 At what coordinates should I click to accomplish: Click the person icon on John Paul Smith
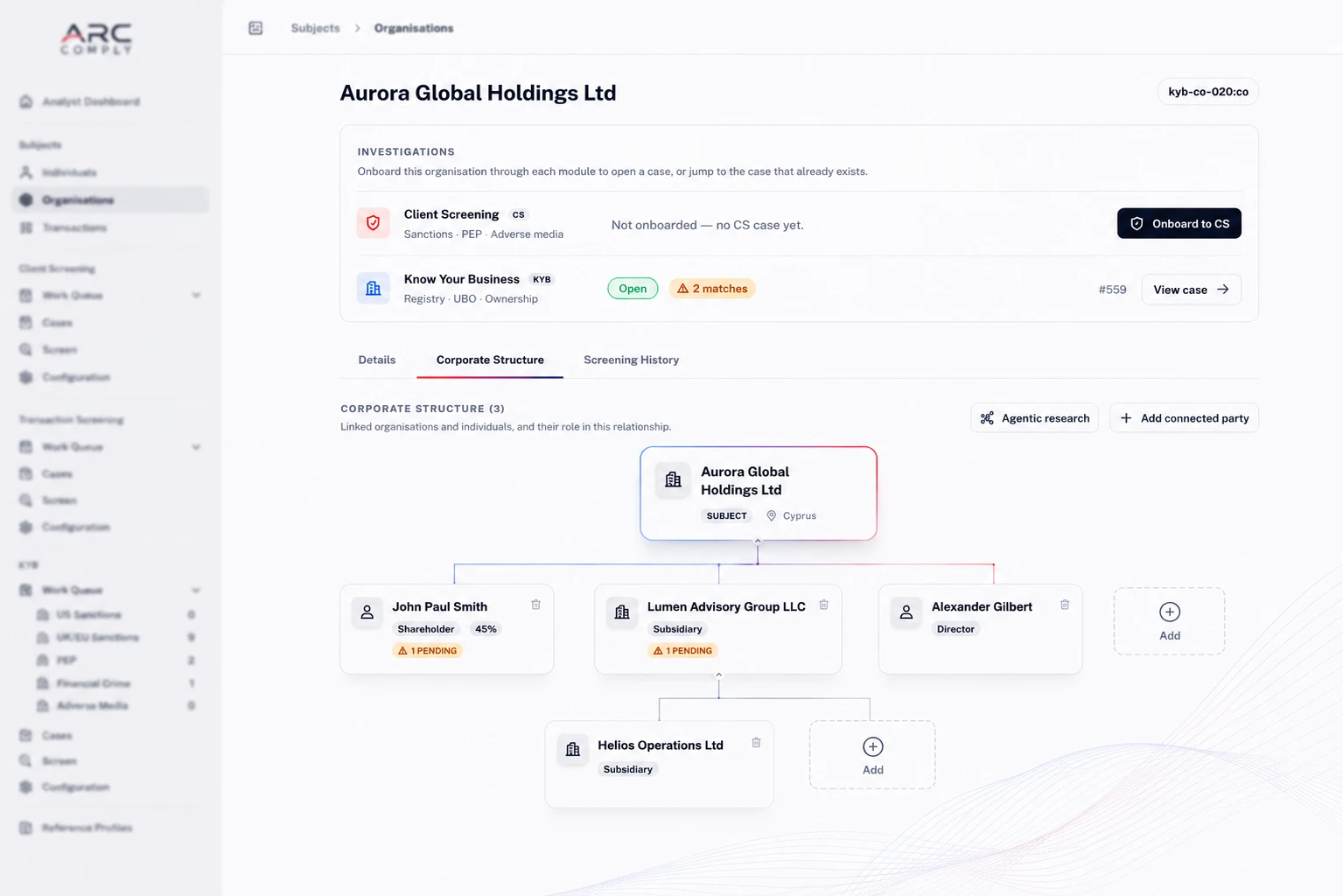(367, 612)
